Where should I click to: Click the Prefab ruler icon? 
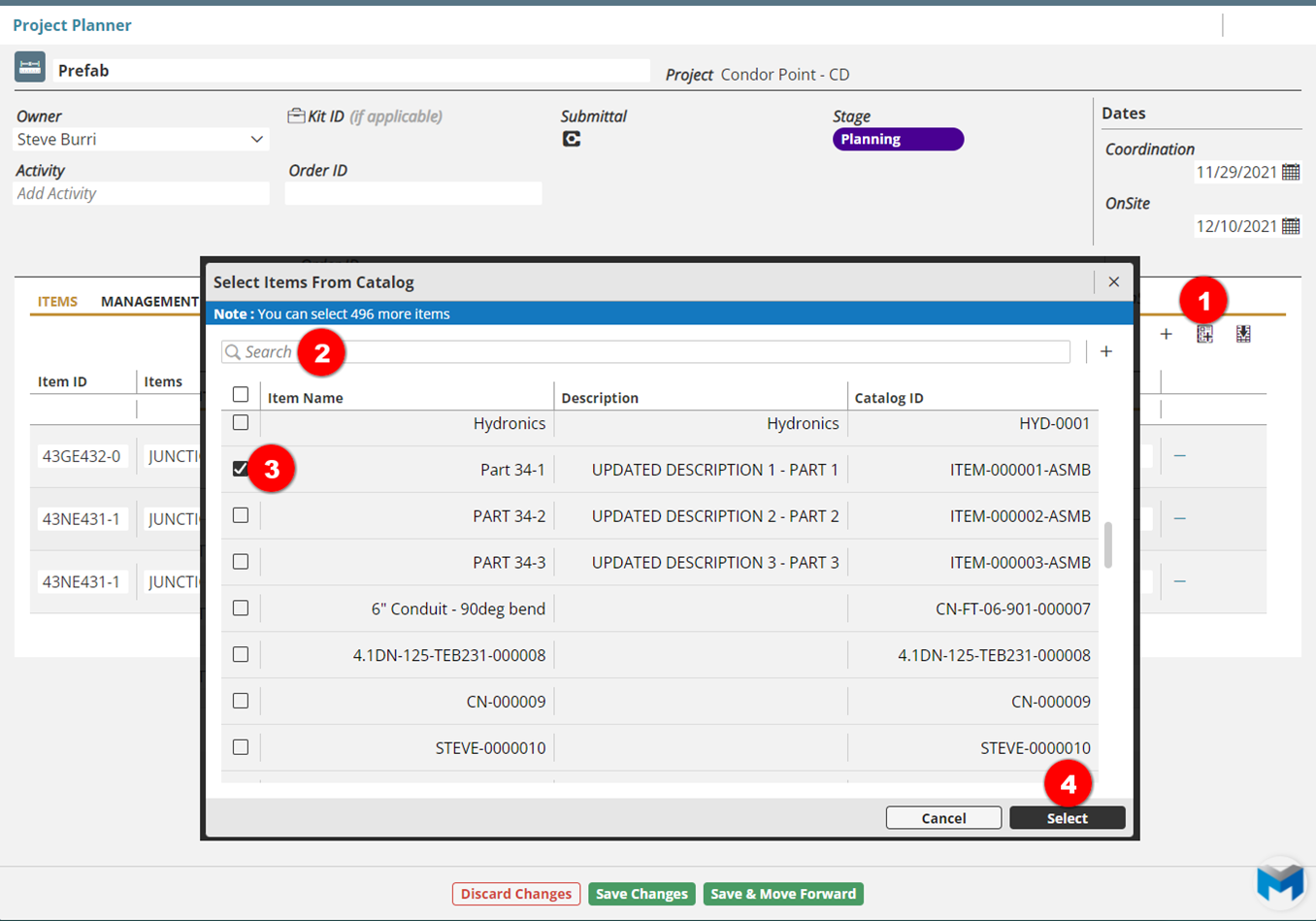[x=30, y=68]
